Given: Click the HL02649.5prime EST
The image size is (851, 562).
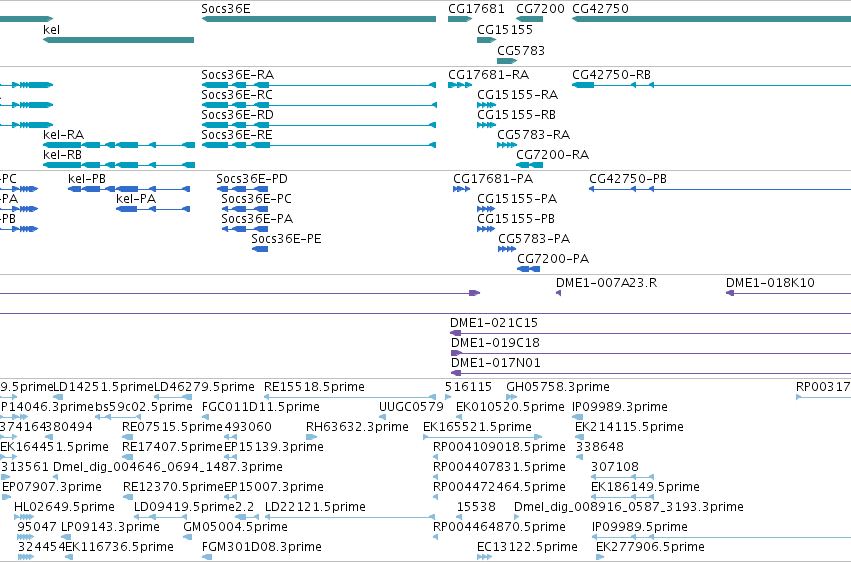Looking at the screenshot, I should click(x=22, y=518).
